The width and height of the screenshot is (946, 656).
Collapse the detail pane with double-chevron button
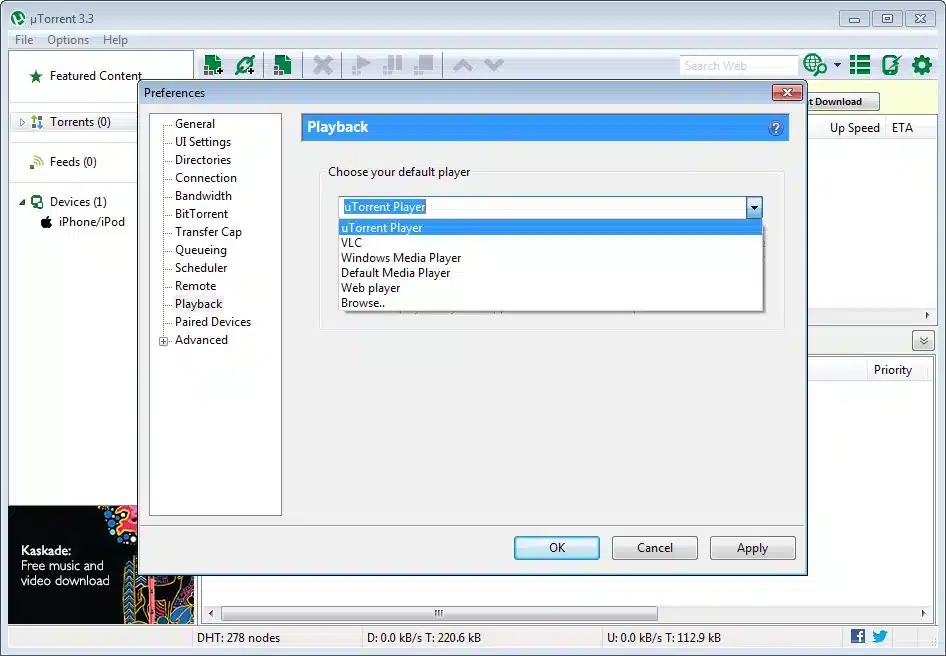923,340
